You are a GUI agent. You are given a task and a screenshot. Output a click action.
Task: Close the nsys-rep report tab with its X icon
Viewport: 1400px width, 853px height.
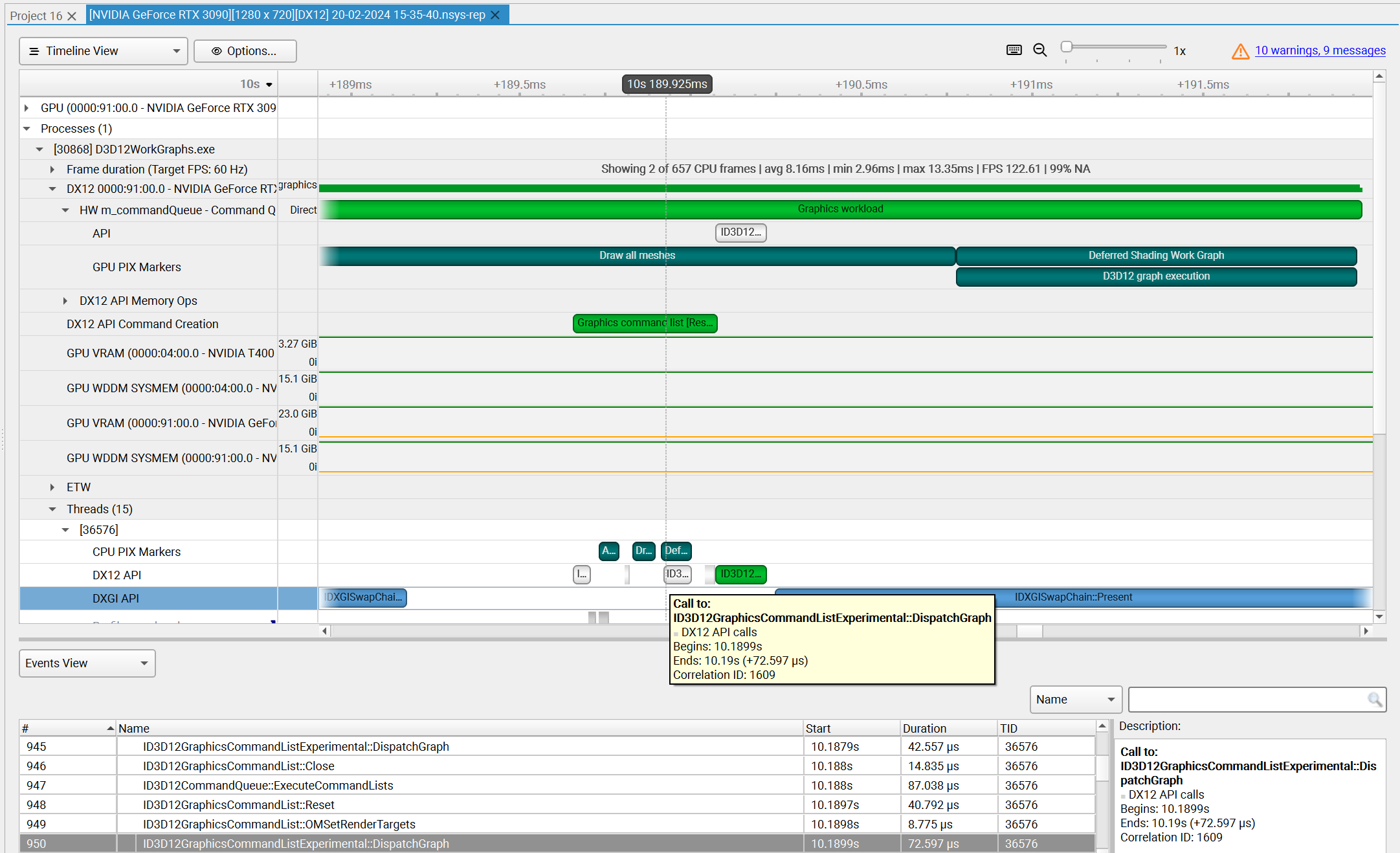pyautogui.click(x=495, y=14)
